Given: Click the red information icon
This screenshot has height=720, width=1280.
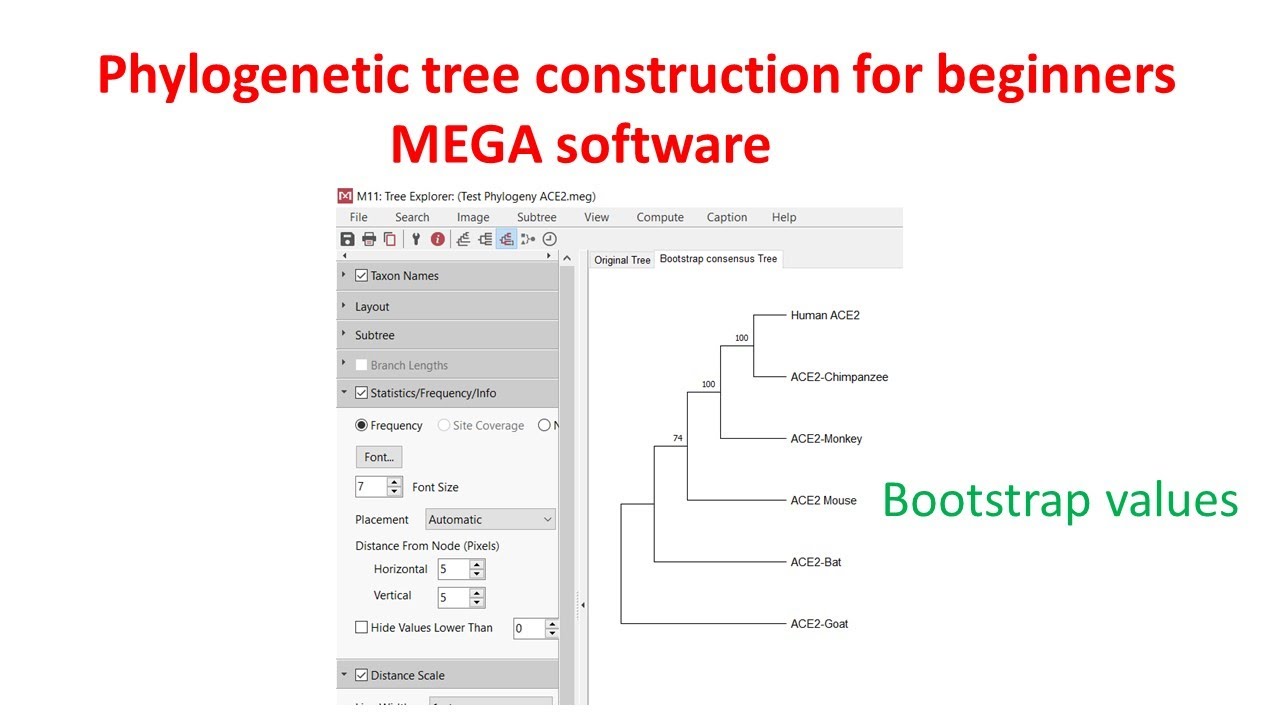Looking at the screenshot, I should [438, 239].
